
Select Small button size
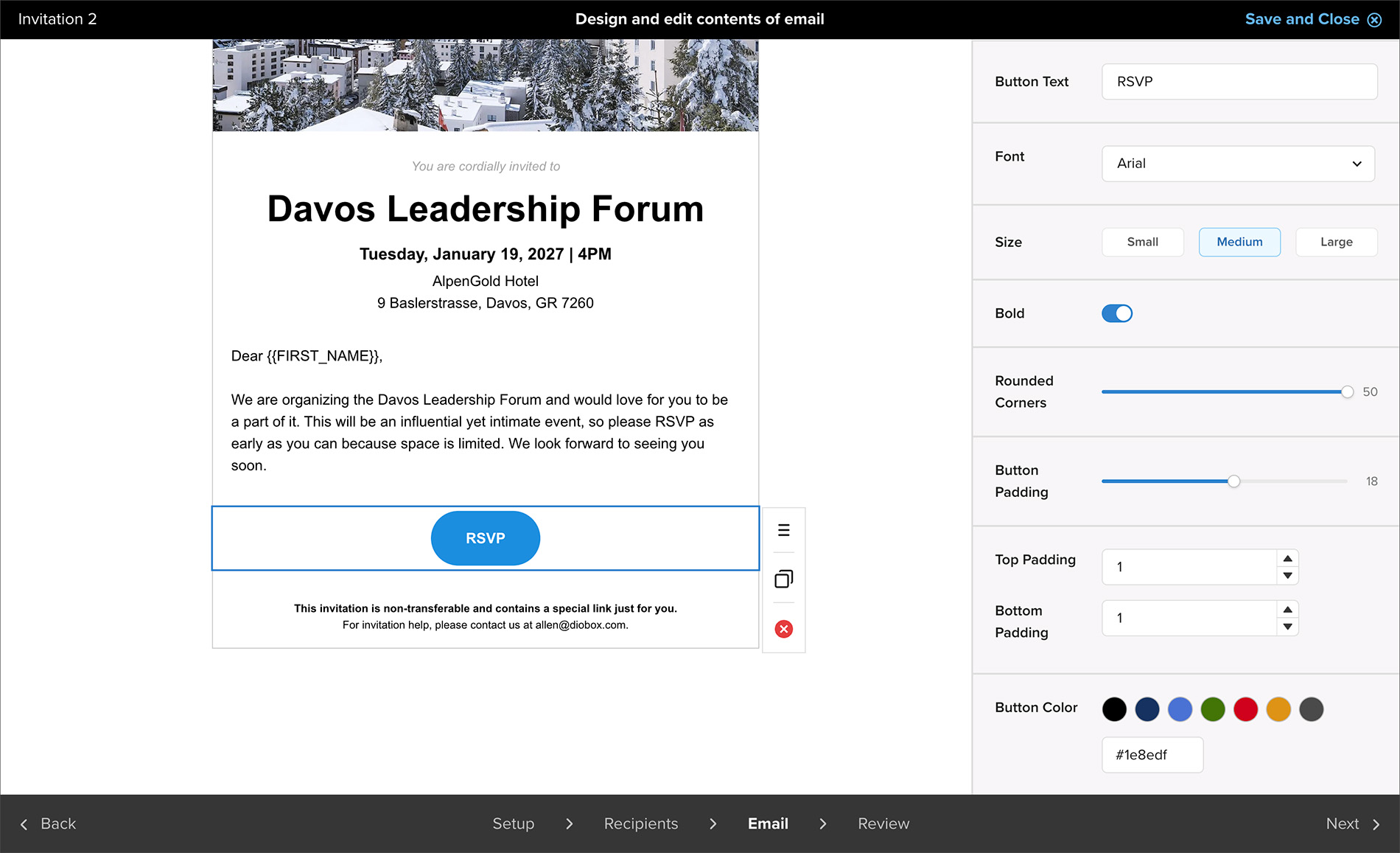(x=1142, y=242)
